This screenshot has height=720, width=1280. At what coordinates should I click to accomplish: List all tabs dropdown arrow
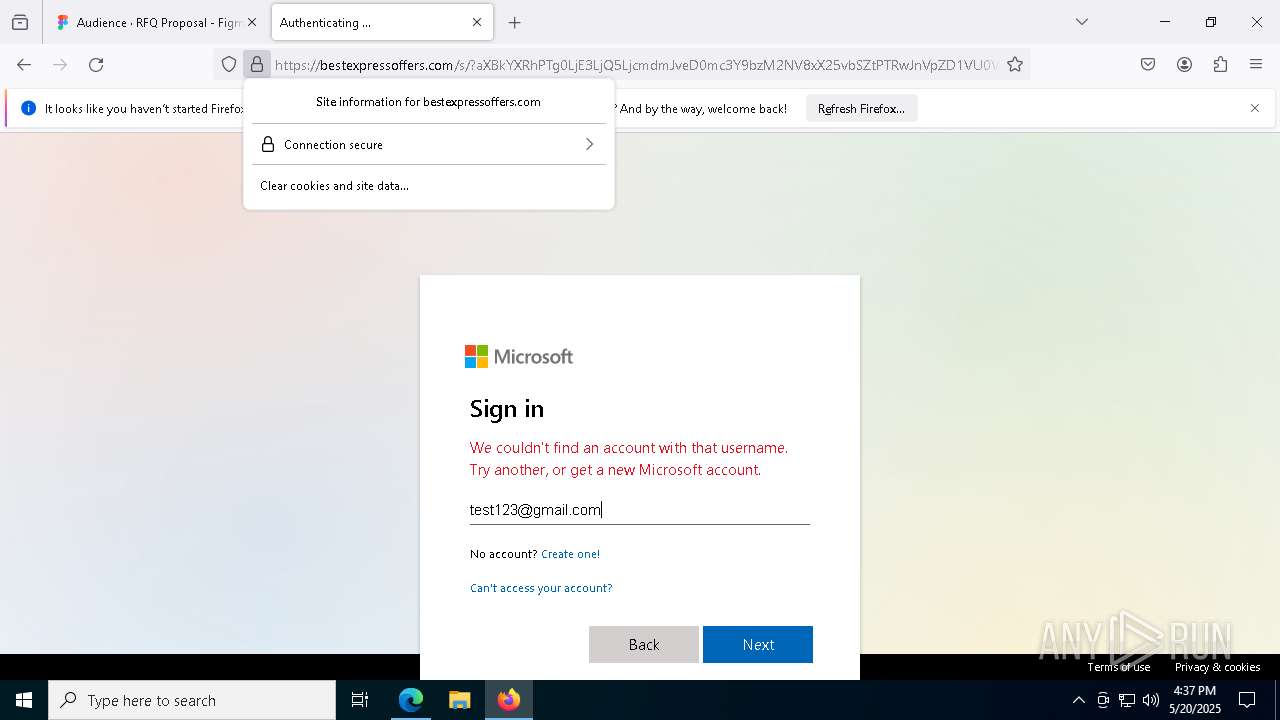point(1082,22)
